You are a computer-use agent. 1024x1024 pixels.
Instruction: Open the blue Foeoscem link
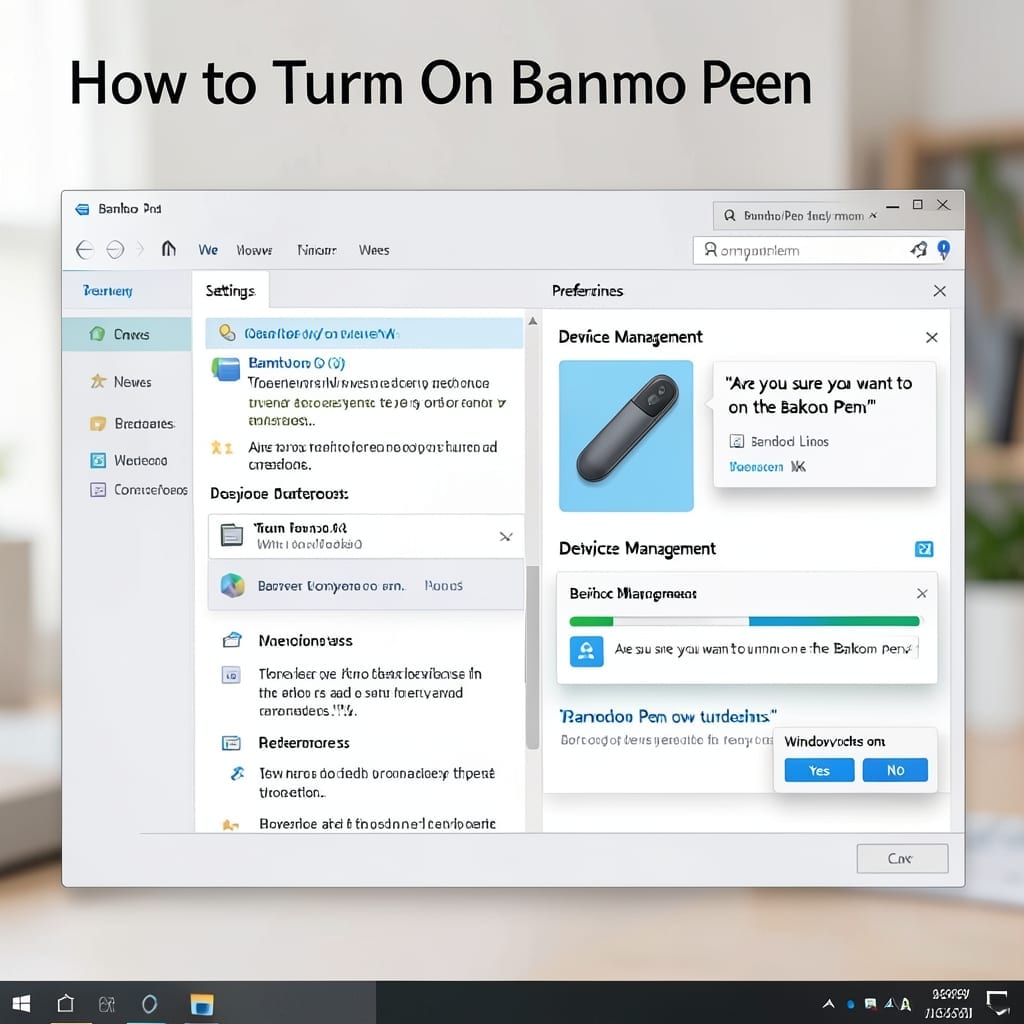click(756, 467)
